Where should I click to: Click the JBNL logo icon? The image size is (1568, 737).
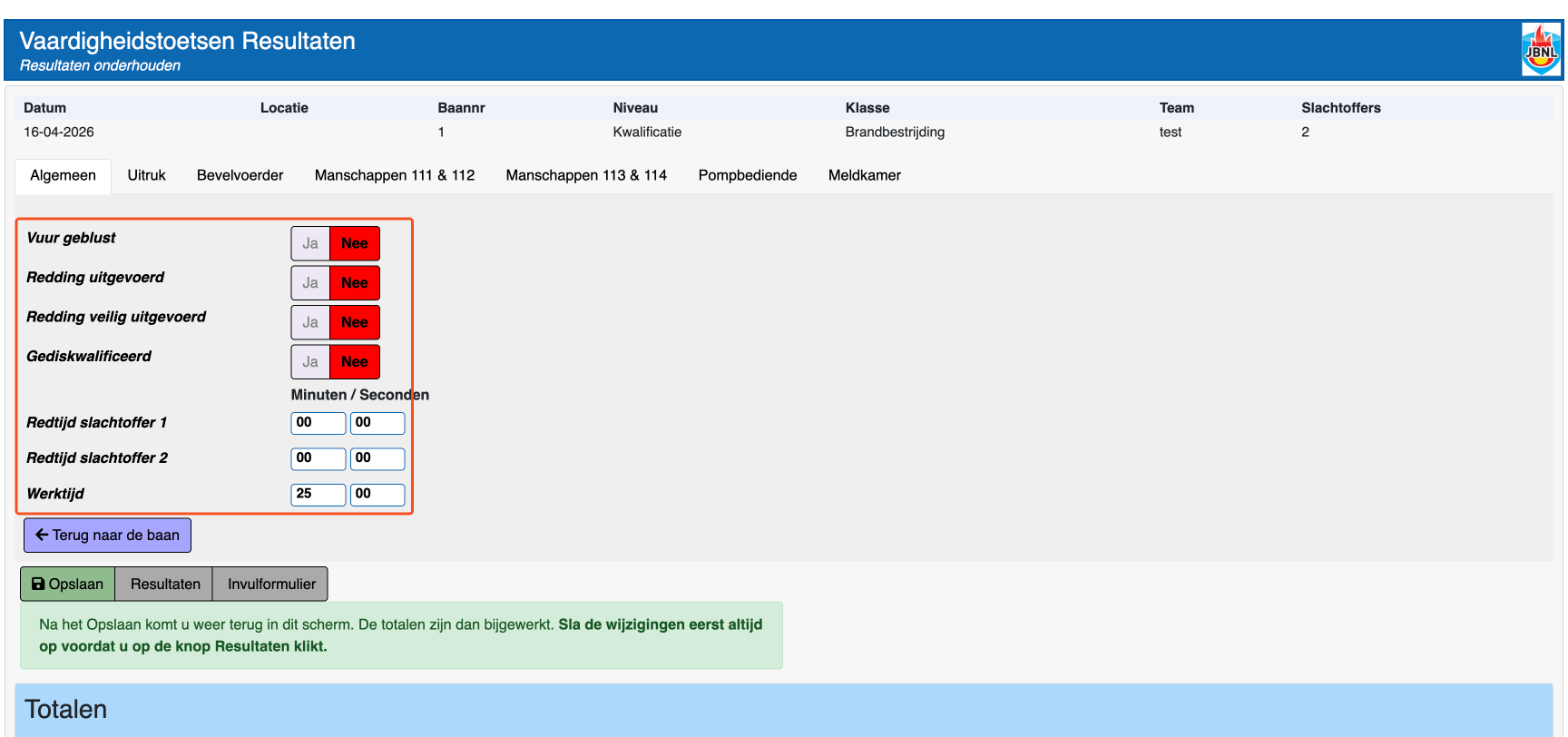(x=1539, y=50)
